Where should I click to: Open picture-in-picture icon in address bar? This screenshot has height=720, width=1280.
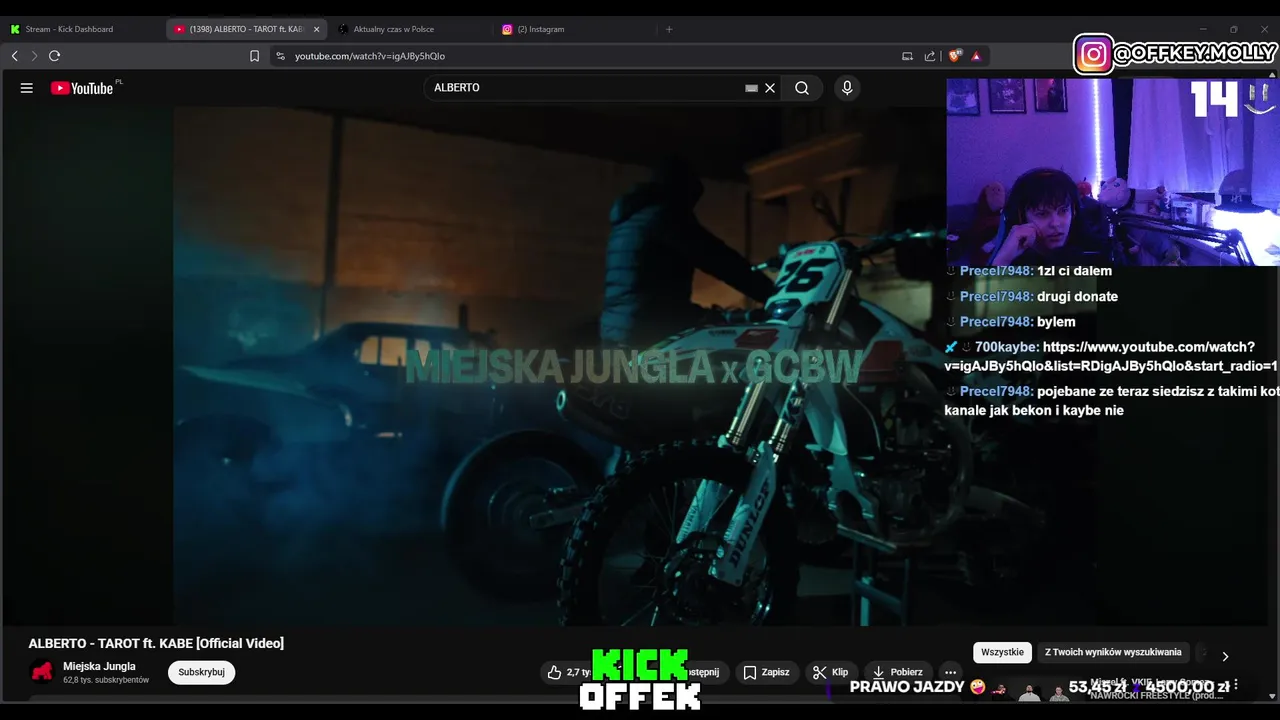point(907,56)
